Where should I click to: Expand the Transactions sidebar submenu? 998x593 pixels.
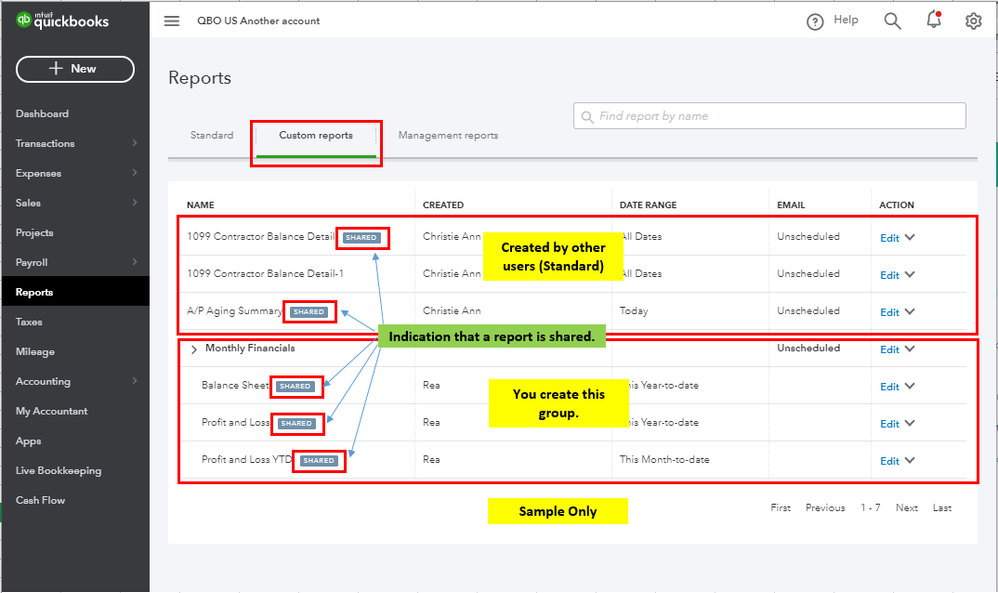[x=135, y=144]
